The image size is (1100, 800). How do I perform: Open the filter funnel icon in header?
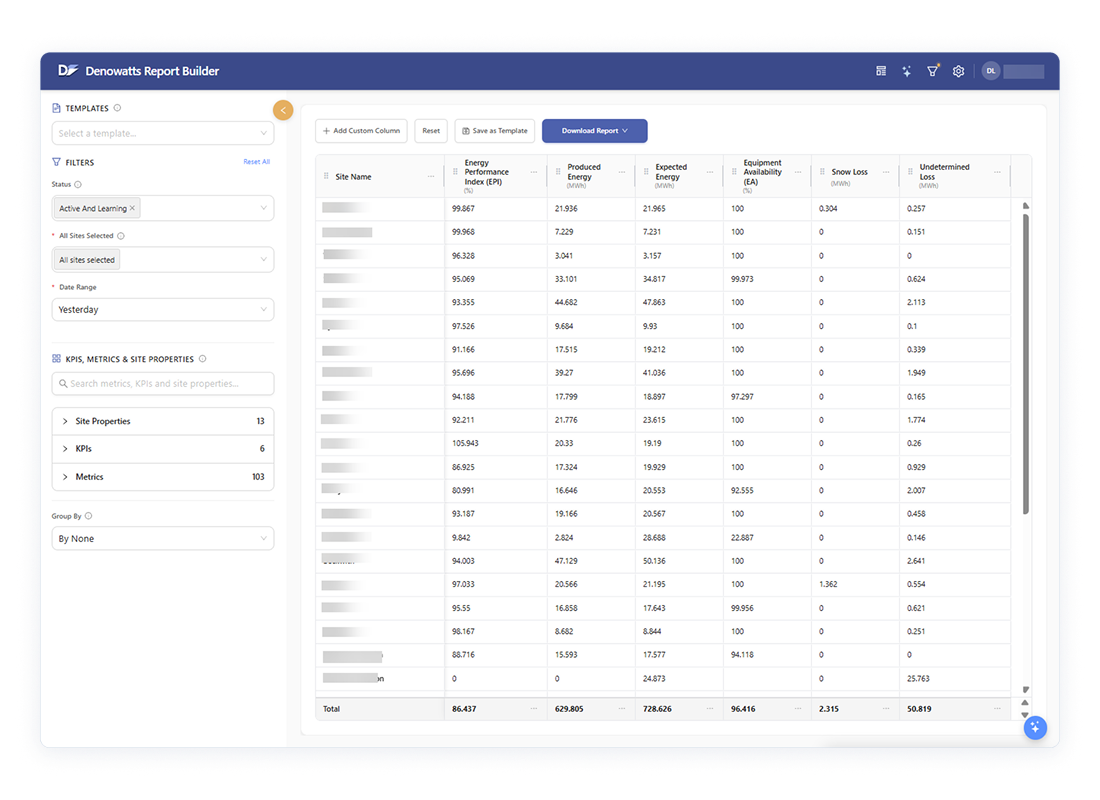(x=932, y=71)
